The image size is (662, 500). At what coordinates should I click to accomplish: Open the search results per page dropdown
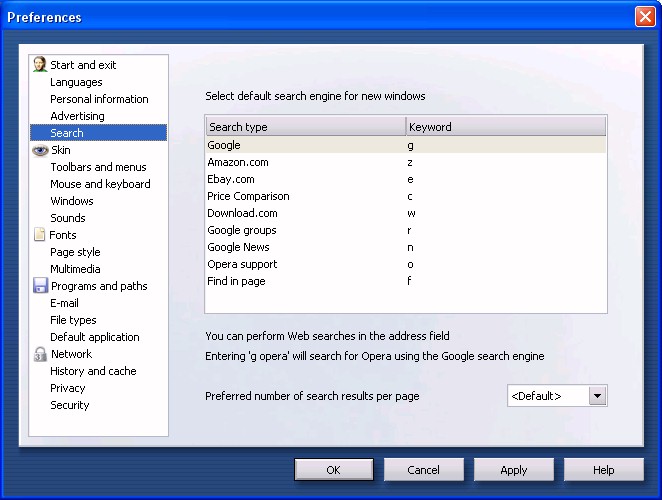click(x=557, y=396)
